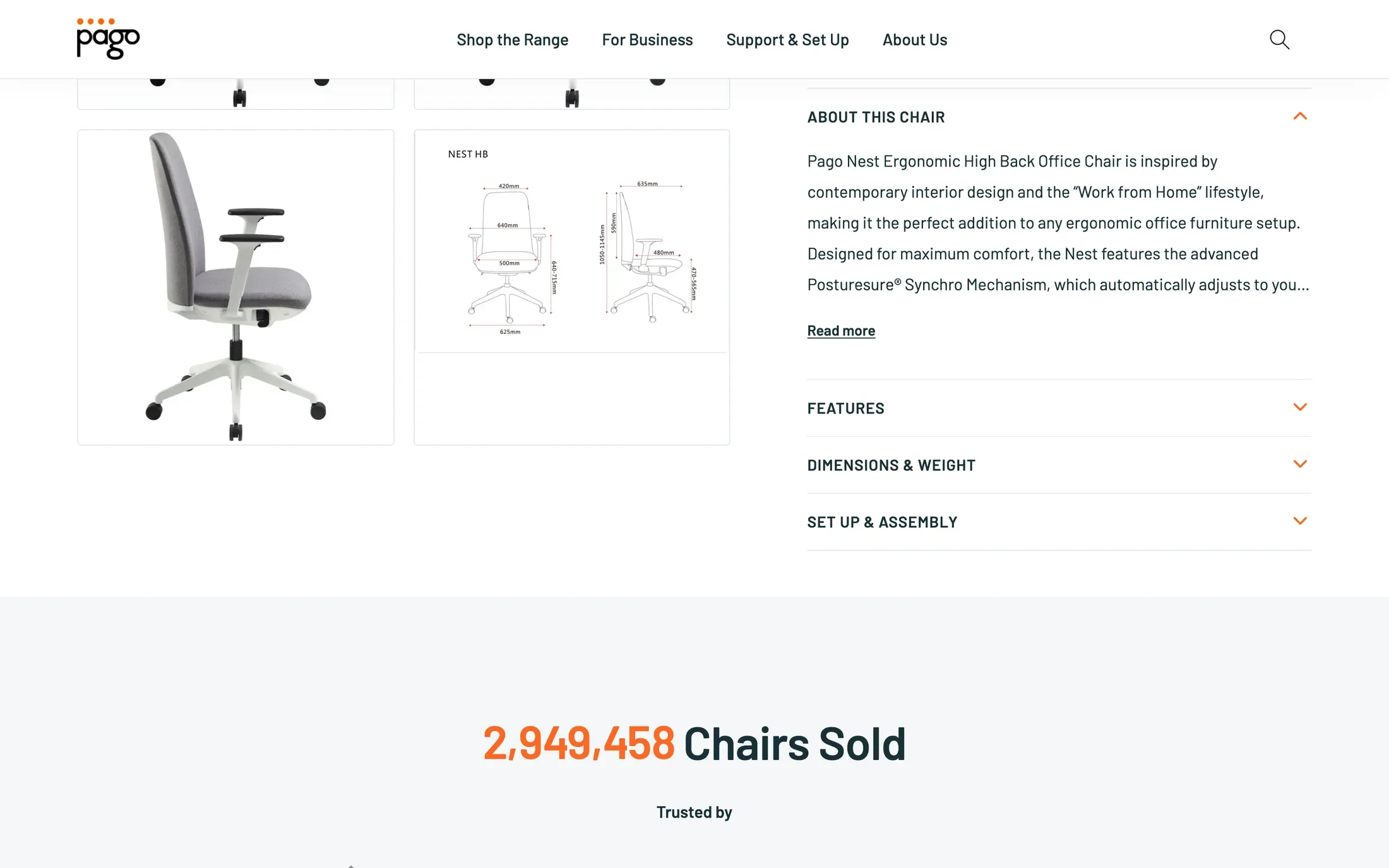Click the Set Up & Assembly heading
This screenshot has width=1389, height=868.
pos(882,522)
